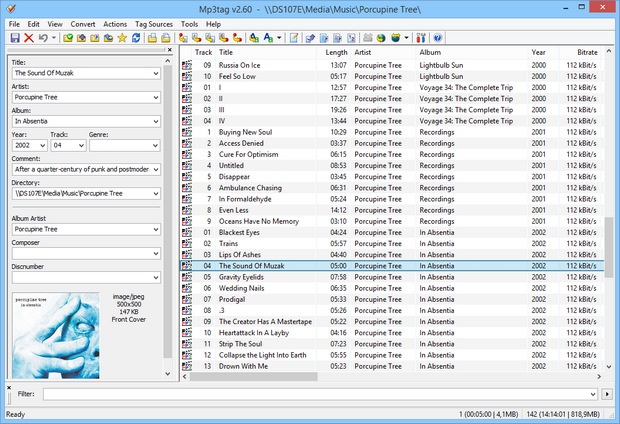Open the Filter history dropdown arrow

coord(593,394)
